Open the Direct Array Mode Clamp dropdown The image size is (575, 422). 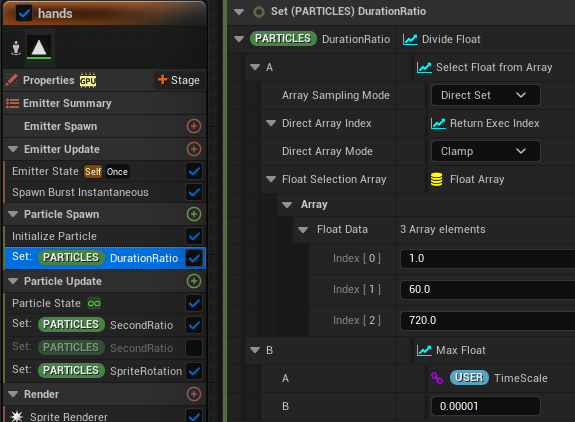point(485,151)
